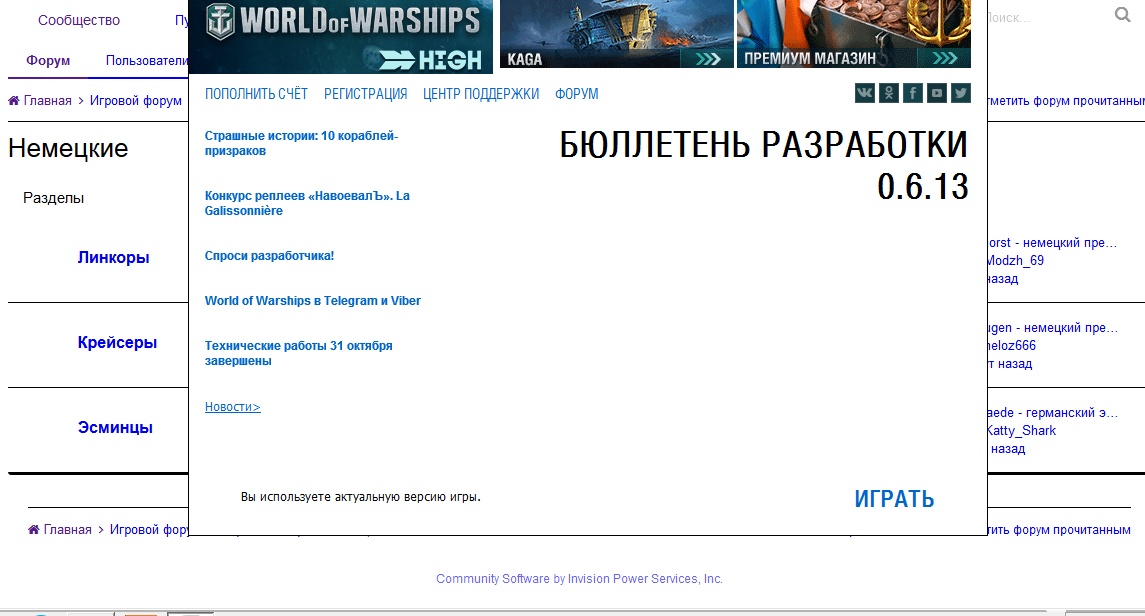Click the Разделы label on forum page

[53, 198]
